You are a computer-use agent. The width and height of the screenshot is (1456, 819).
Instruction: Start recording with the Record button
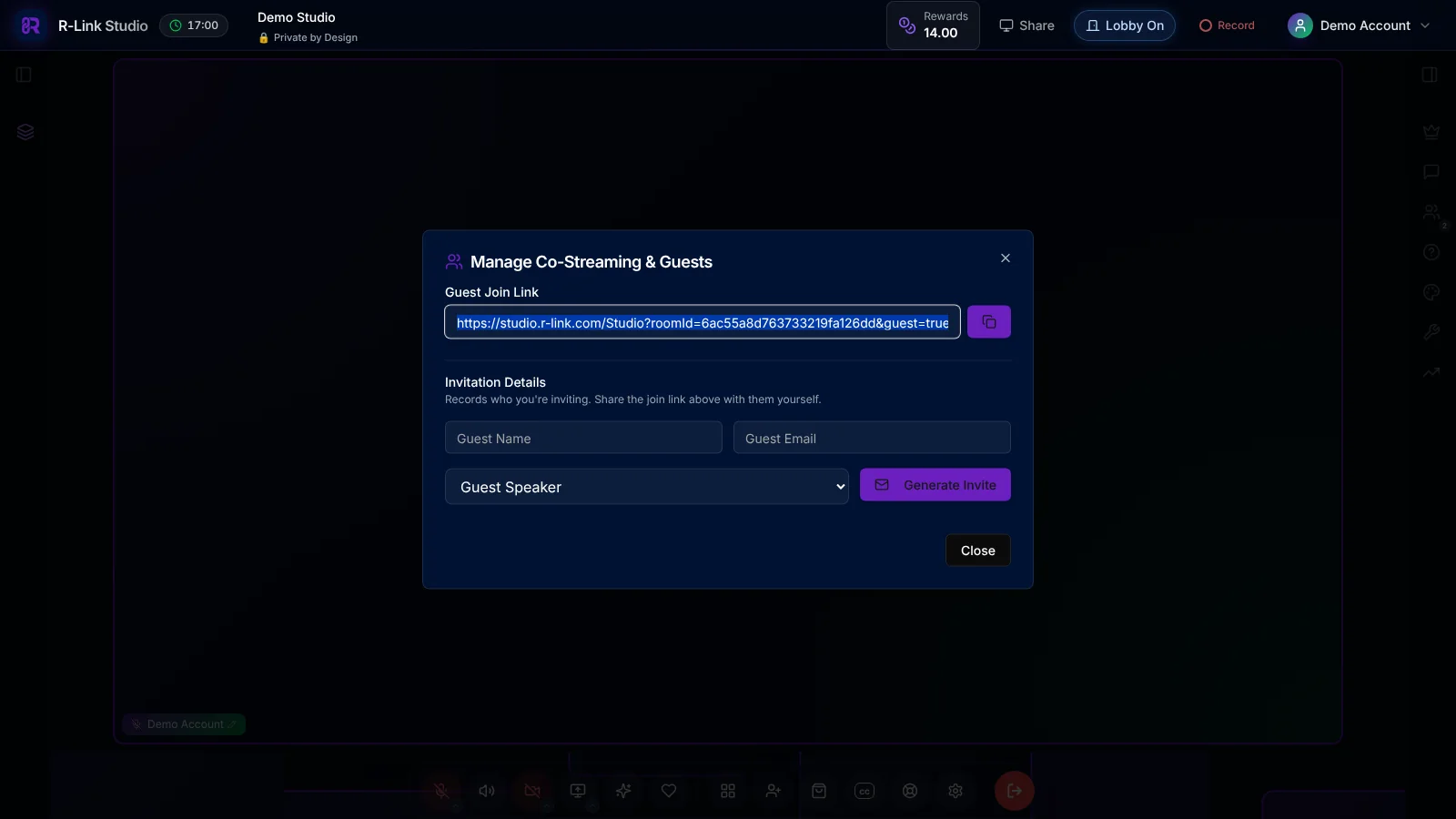[1227, 25]
